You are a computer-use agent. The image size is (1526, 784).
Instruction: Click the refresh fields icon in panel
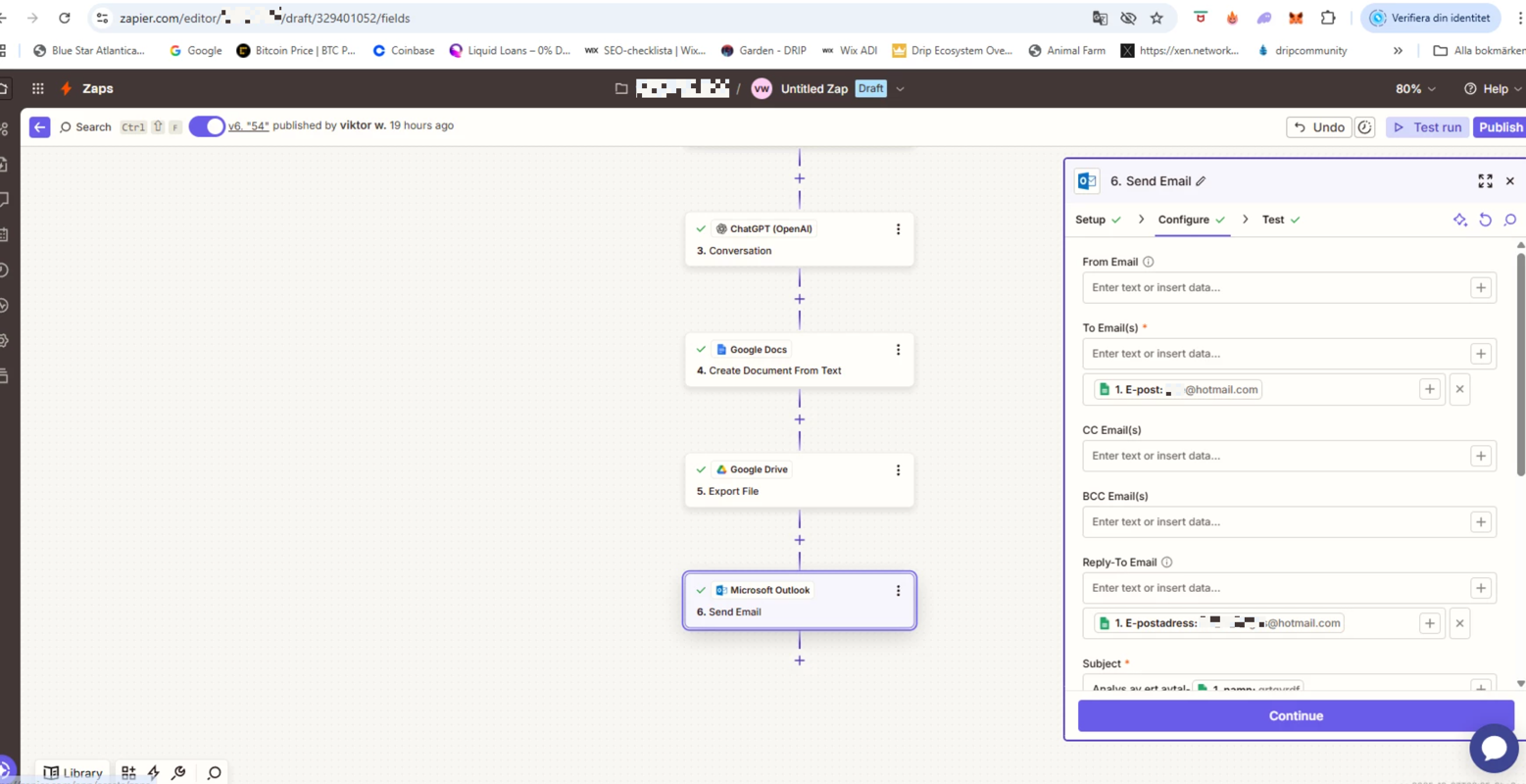coord(1485,220)
